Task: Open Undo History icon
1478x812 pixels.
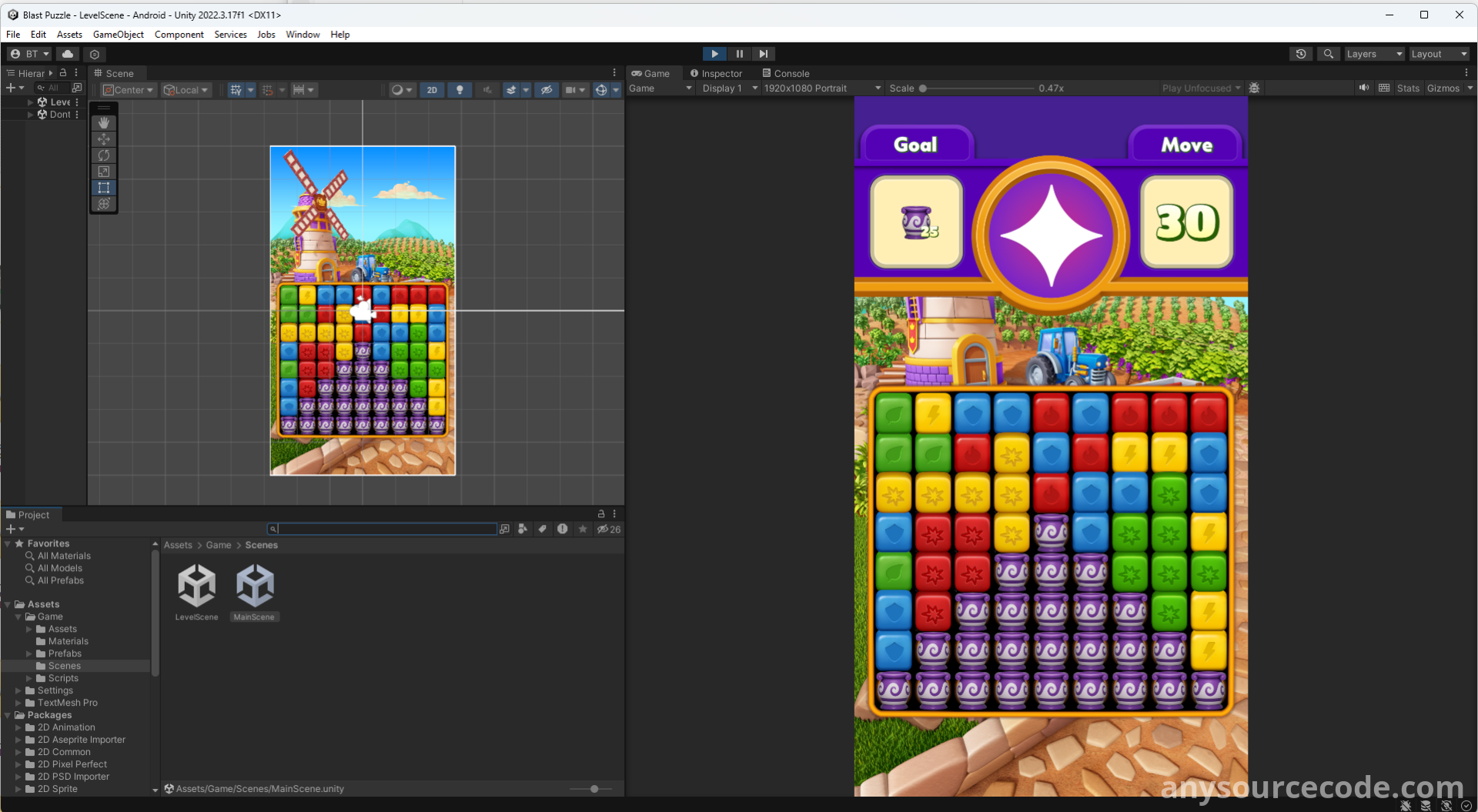Action: coord(1301,54)
